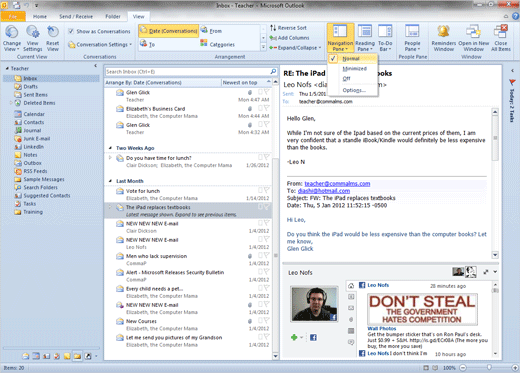Click Arrange By: Date (Conversations) header
This screenshot has width=520, height=373.
pyautogui.click(x=163, y=82)
